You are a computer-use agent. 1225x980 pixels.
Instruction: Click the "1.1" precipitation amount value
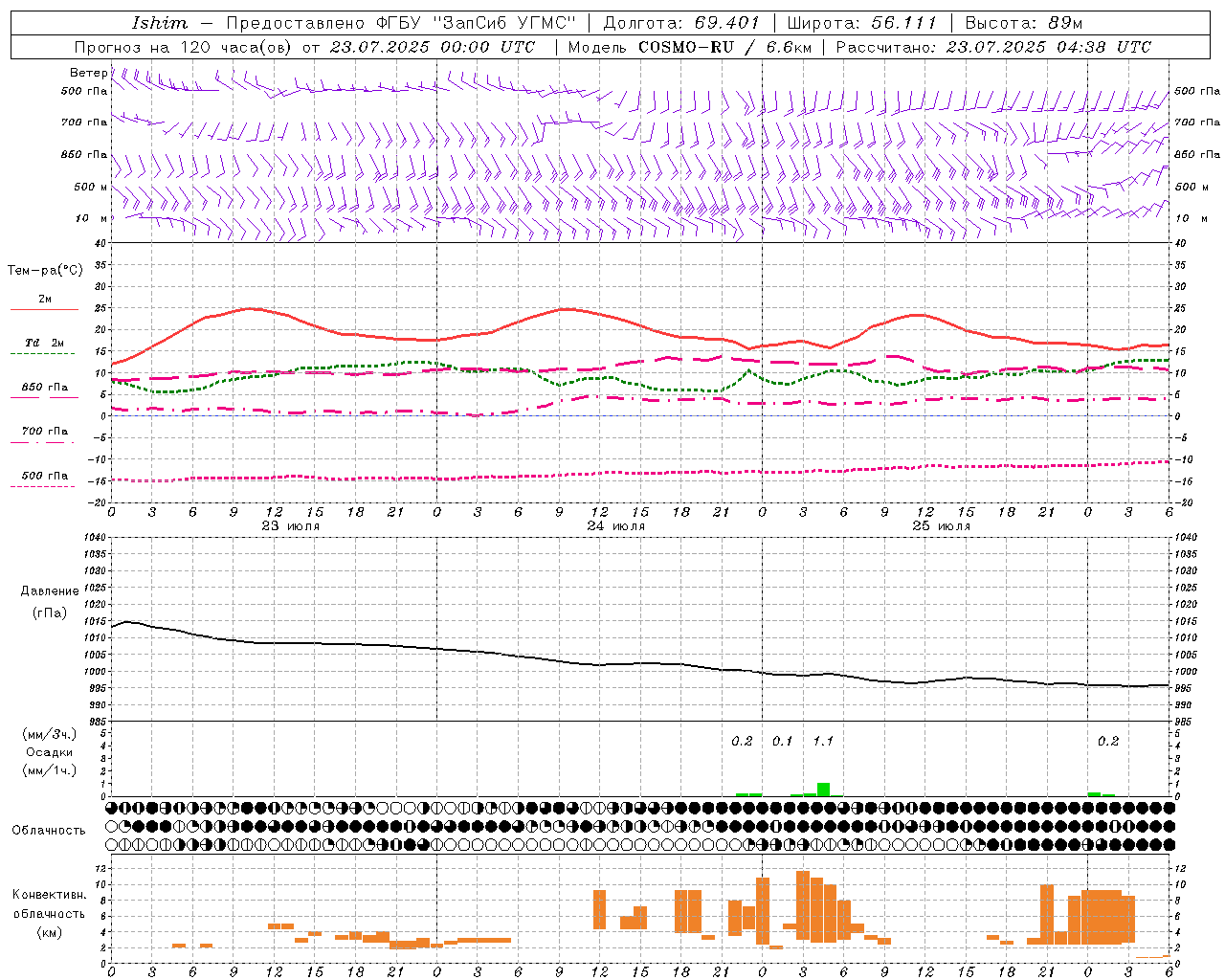click(823, 742)
